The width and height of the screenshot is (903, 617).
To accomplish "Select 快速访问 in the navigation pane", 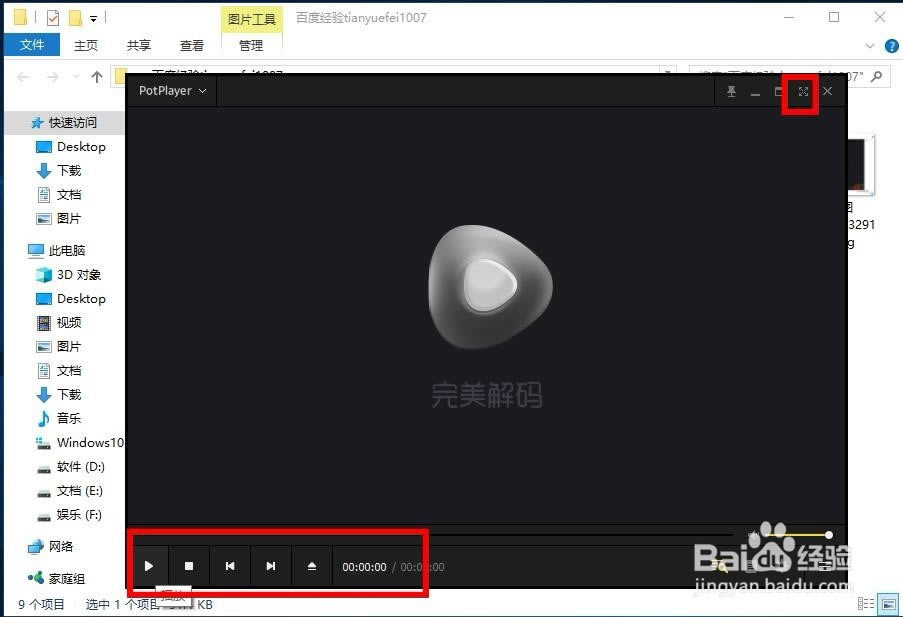I will [72, 122].
